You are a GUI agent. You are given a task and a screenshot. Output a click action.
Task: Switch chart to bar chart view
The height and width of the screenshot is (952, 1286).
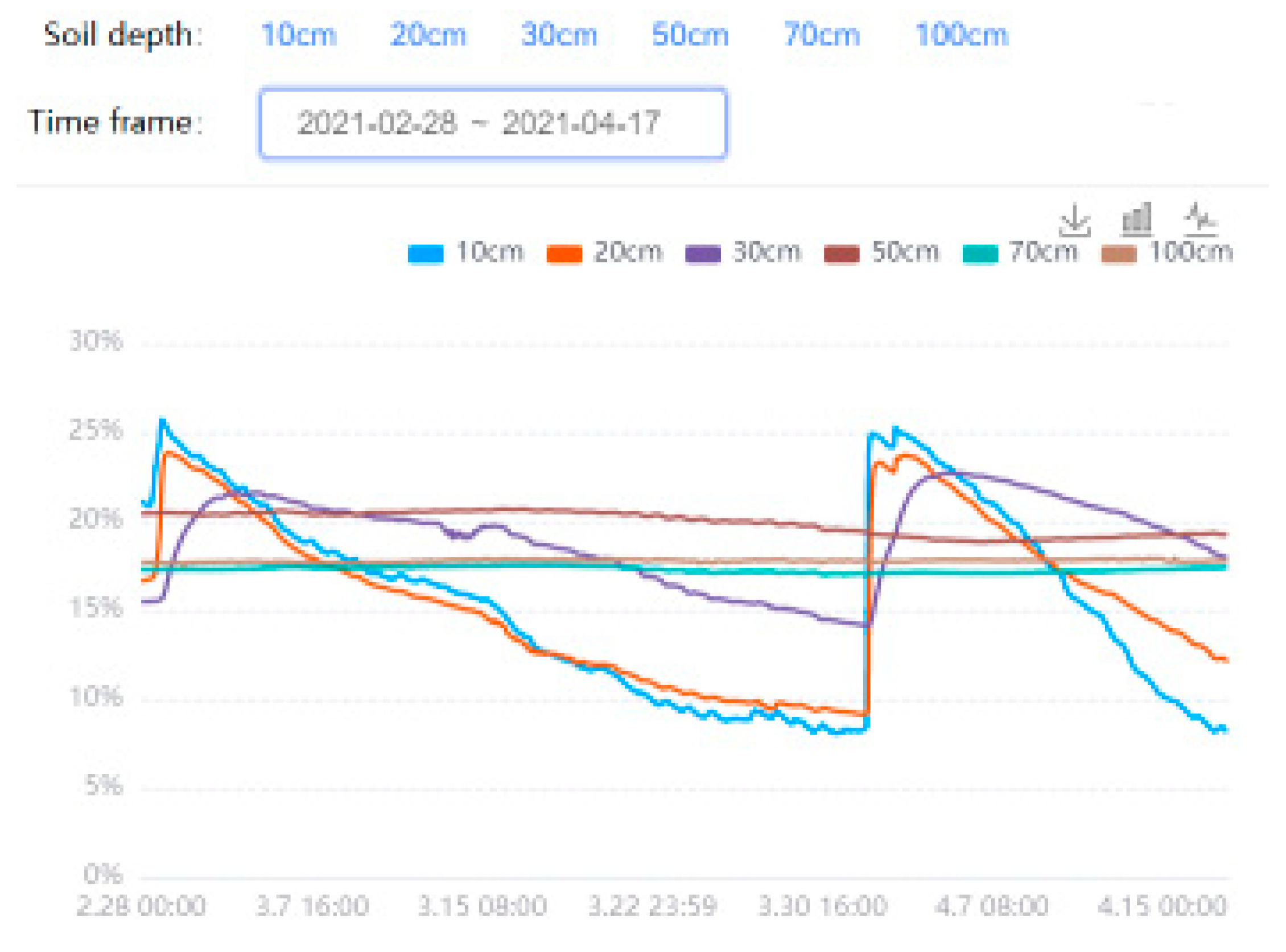click(x=1137, y=220)
